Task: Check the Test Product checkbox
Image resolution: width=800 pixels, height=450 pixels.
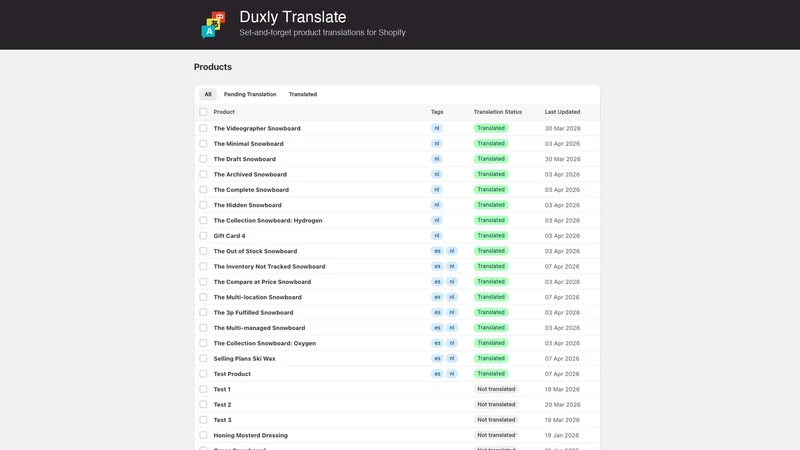Action: [203, 373]
